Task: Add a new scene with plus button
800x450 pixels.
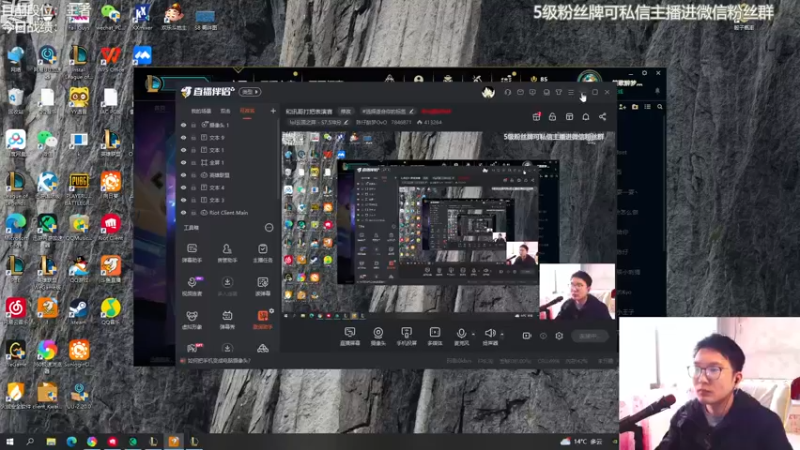Action: pyautogui.click(x=273, y=111)
